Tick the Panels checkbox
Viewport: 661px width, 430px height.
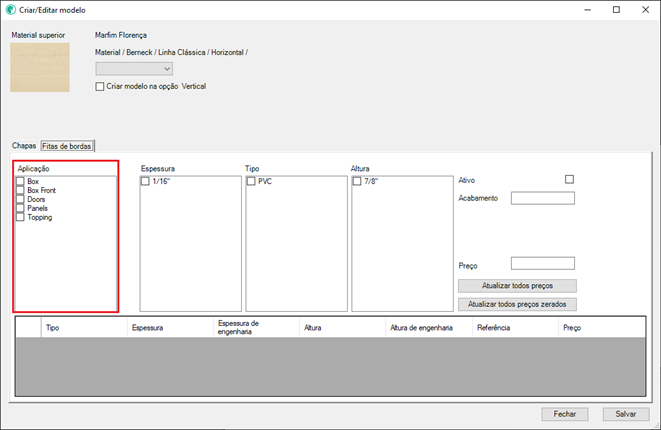pos(20,208)
